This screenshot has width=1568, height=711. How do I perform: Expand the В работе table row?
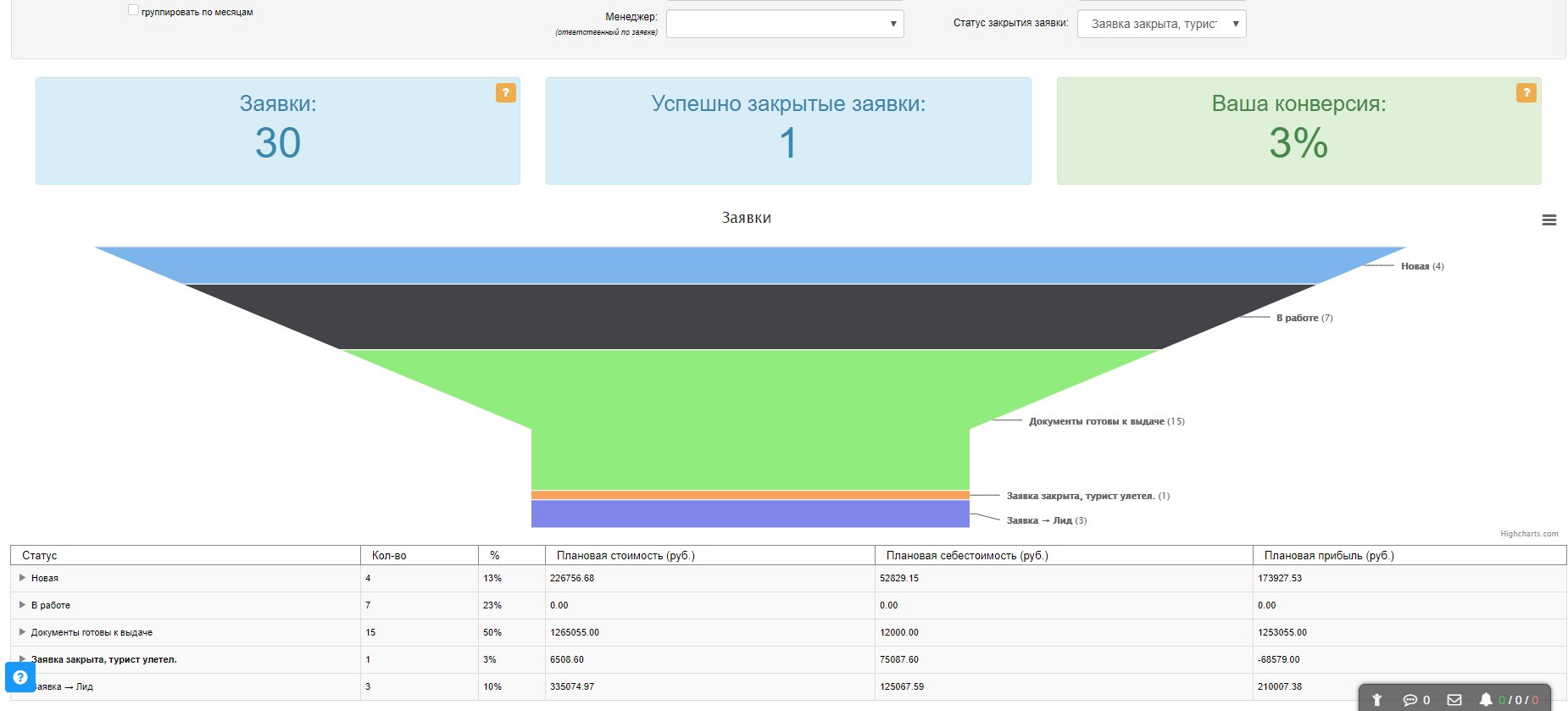tap(23, 605)
